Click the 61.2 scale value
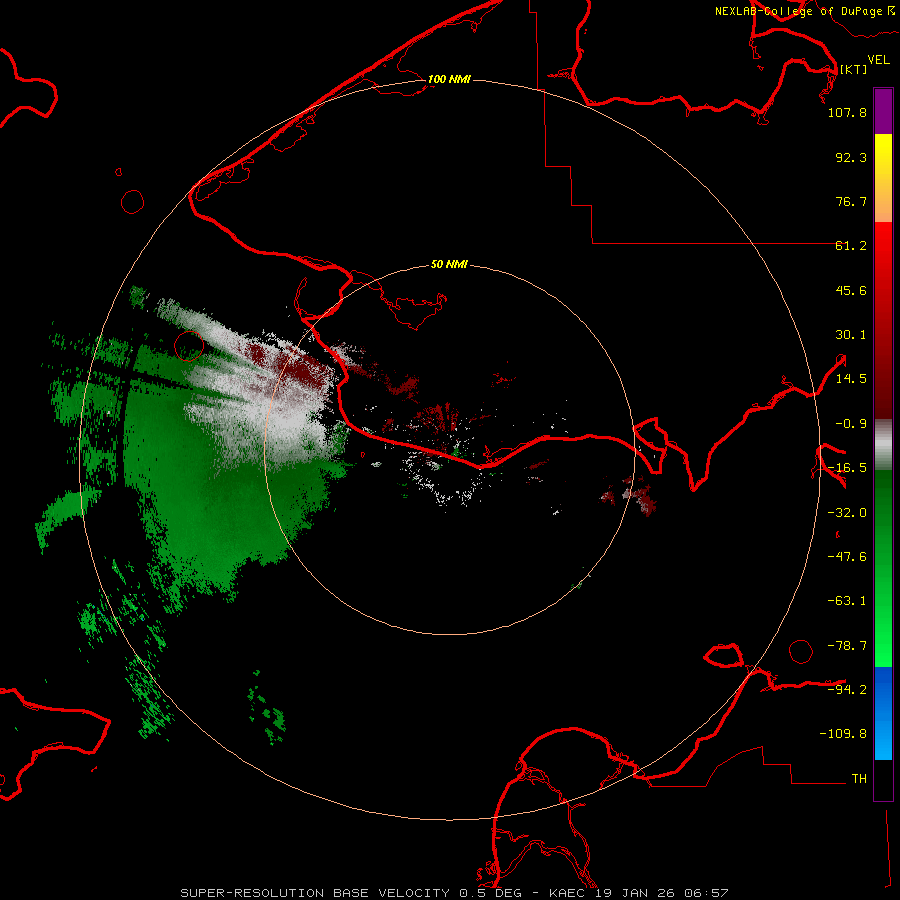 click(x=851, y=246)
